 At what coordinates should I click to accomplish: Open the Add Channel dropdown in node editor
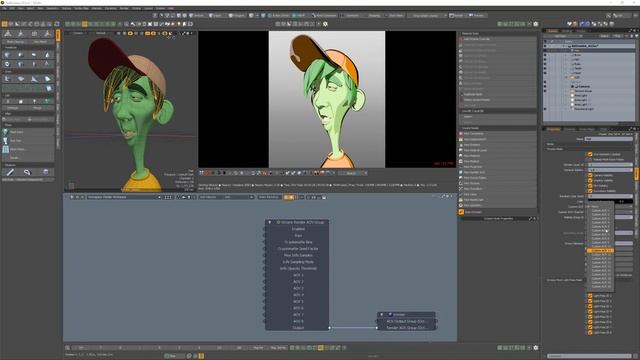226,197
